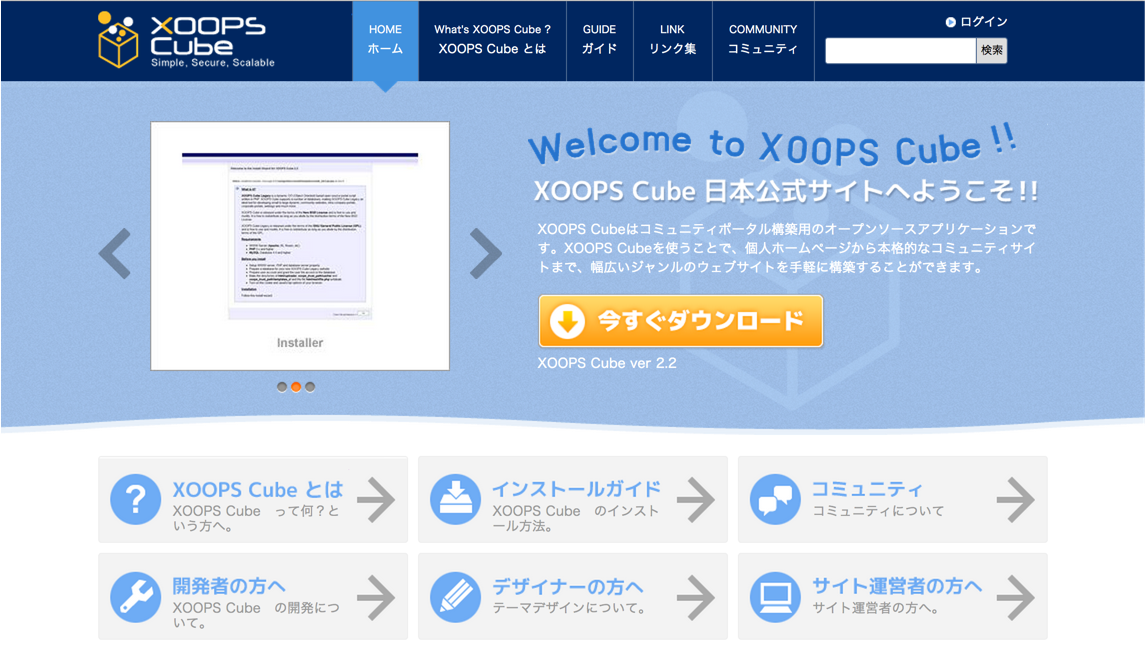Click the arrow on デザイナーの方へ card
1145x661 pixels.
(696, 597)
